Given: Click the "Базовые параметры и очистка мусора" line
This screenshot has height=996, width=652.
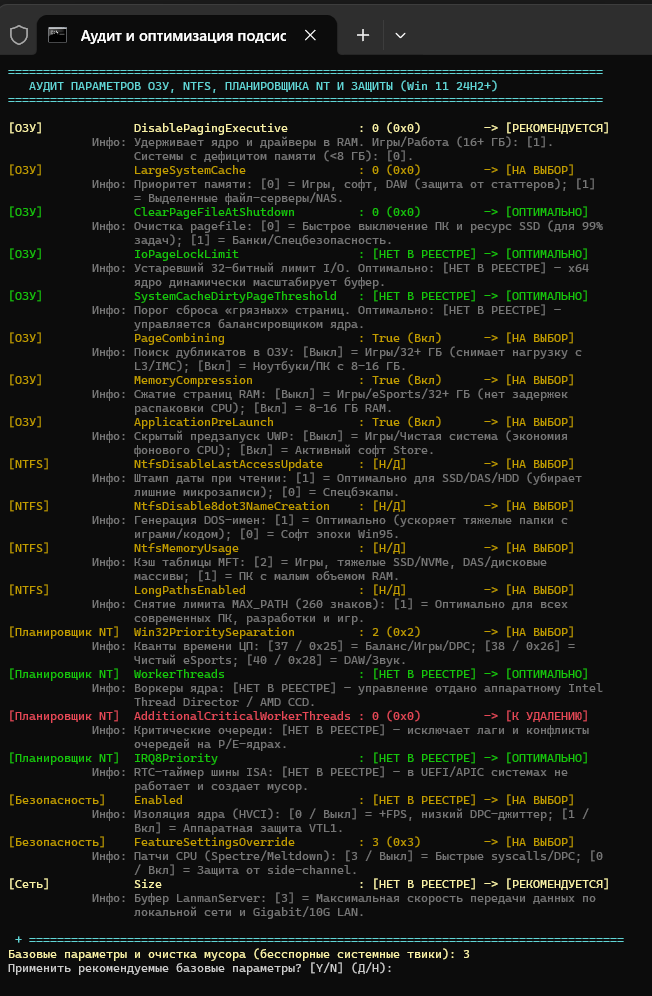Looking at the screenshot, I should pyautogui.click(x=239, y=954).
